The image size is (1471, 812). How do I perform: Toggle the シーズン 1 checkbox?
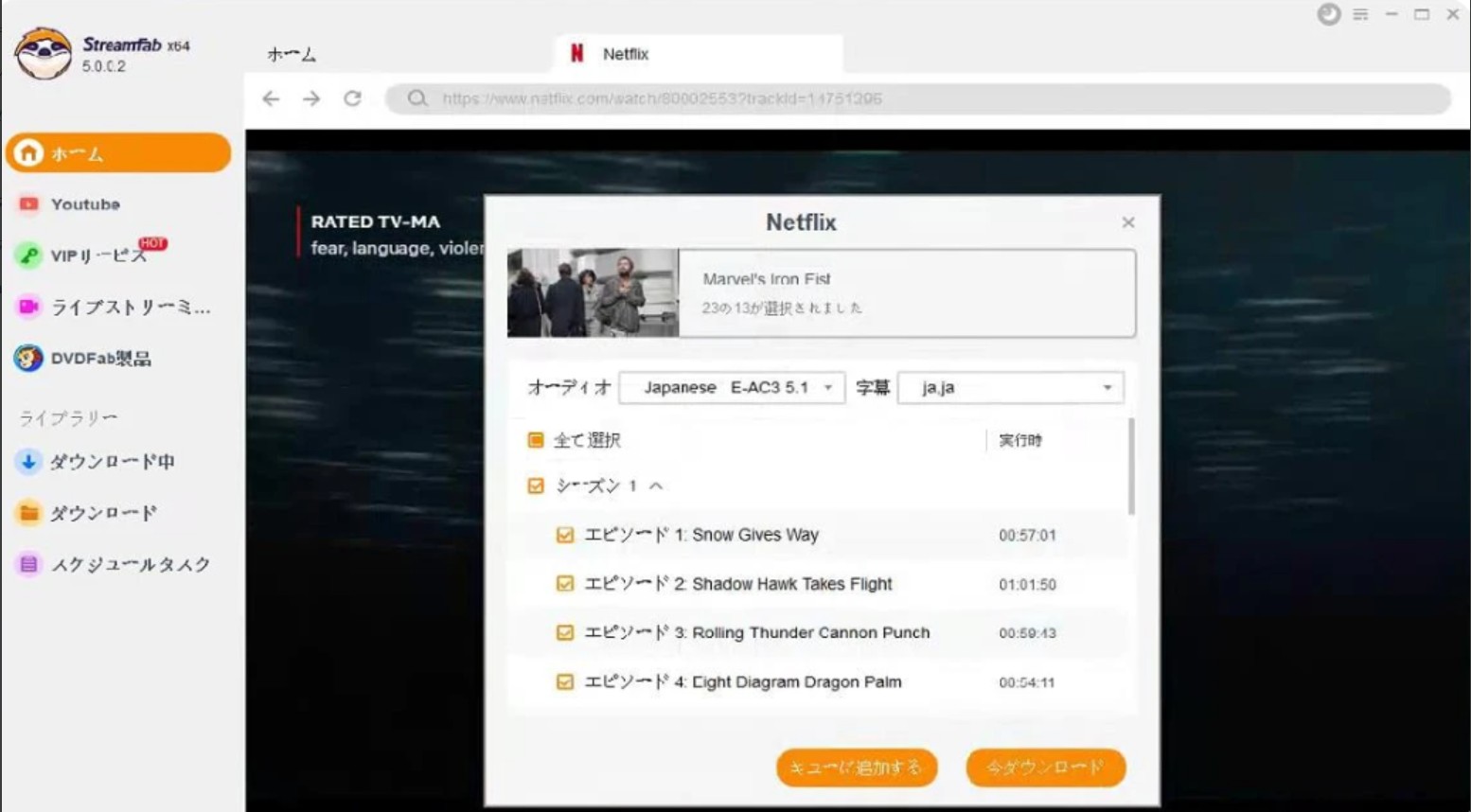536,485
